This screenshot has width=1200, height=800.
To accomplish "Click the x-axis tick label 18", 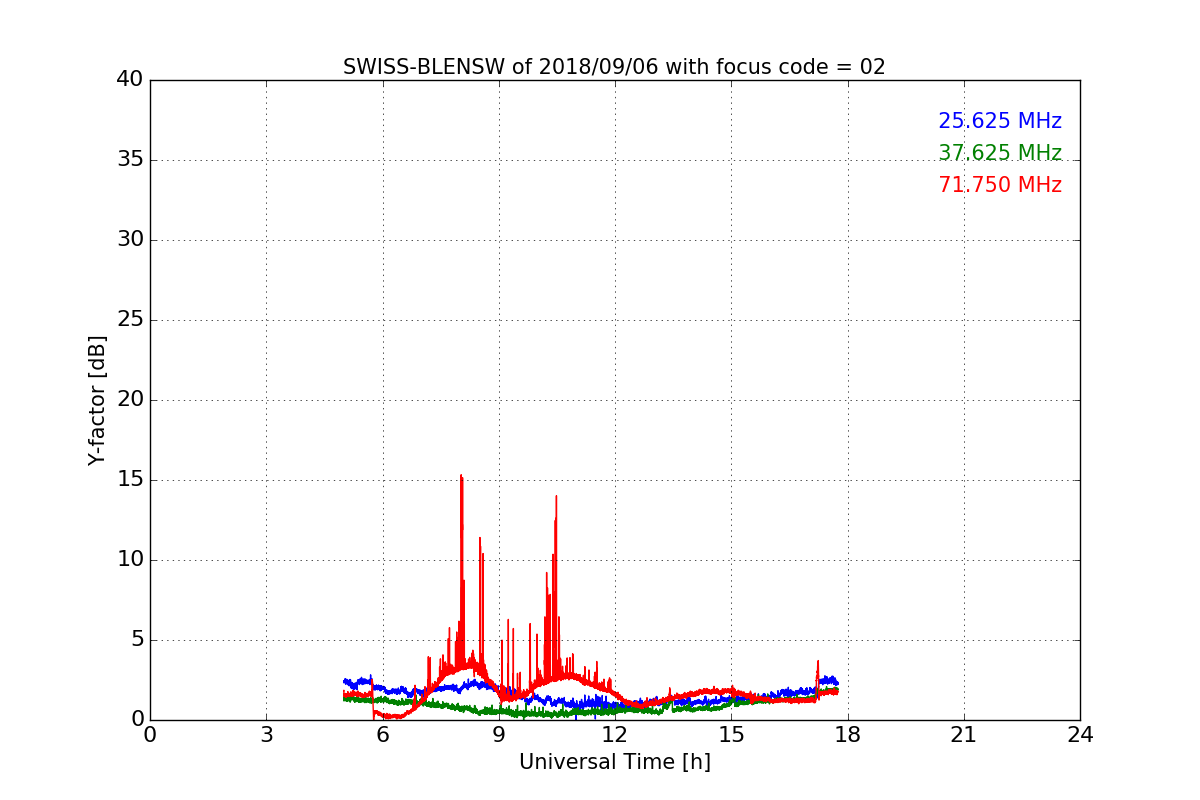I will tap(848, 735).
